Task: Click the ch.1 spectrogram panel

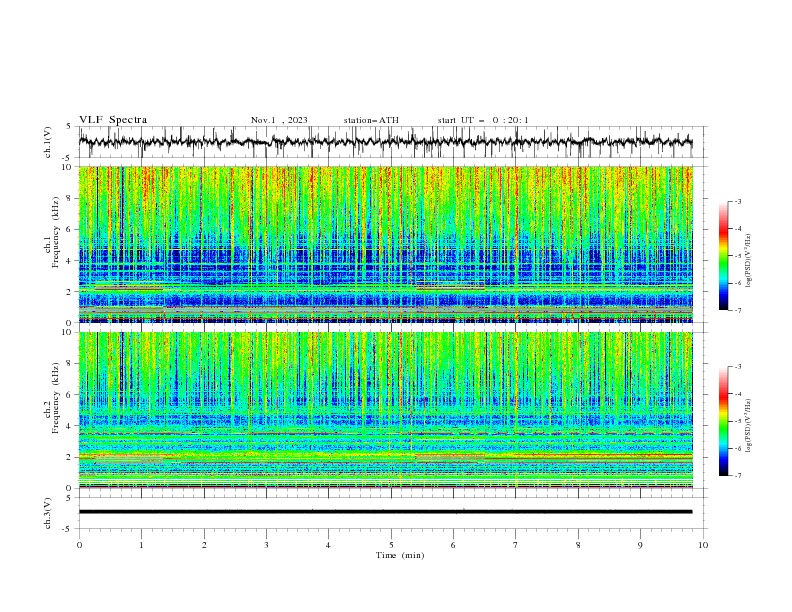Action: point(385,244)
